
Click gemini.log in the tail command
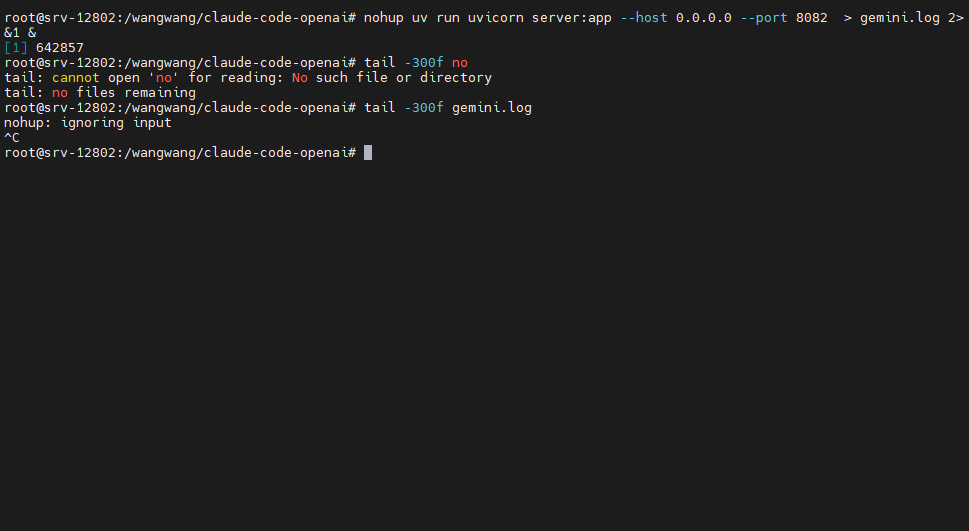(492, 108)
